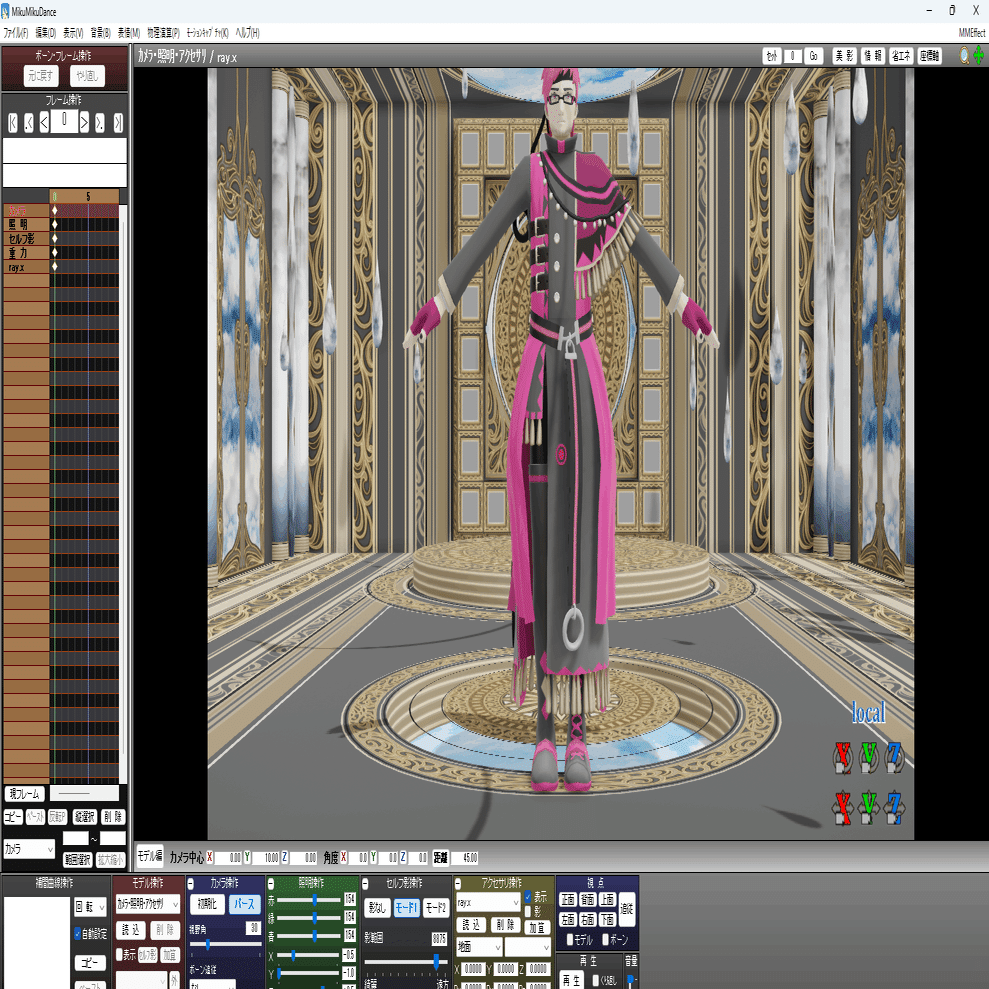The width and height of the screenshot is (989, 989).
Task: Click the 距離 distance value field
Action: (464, 858)
